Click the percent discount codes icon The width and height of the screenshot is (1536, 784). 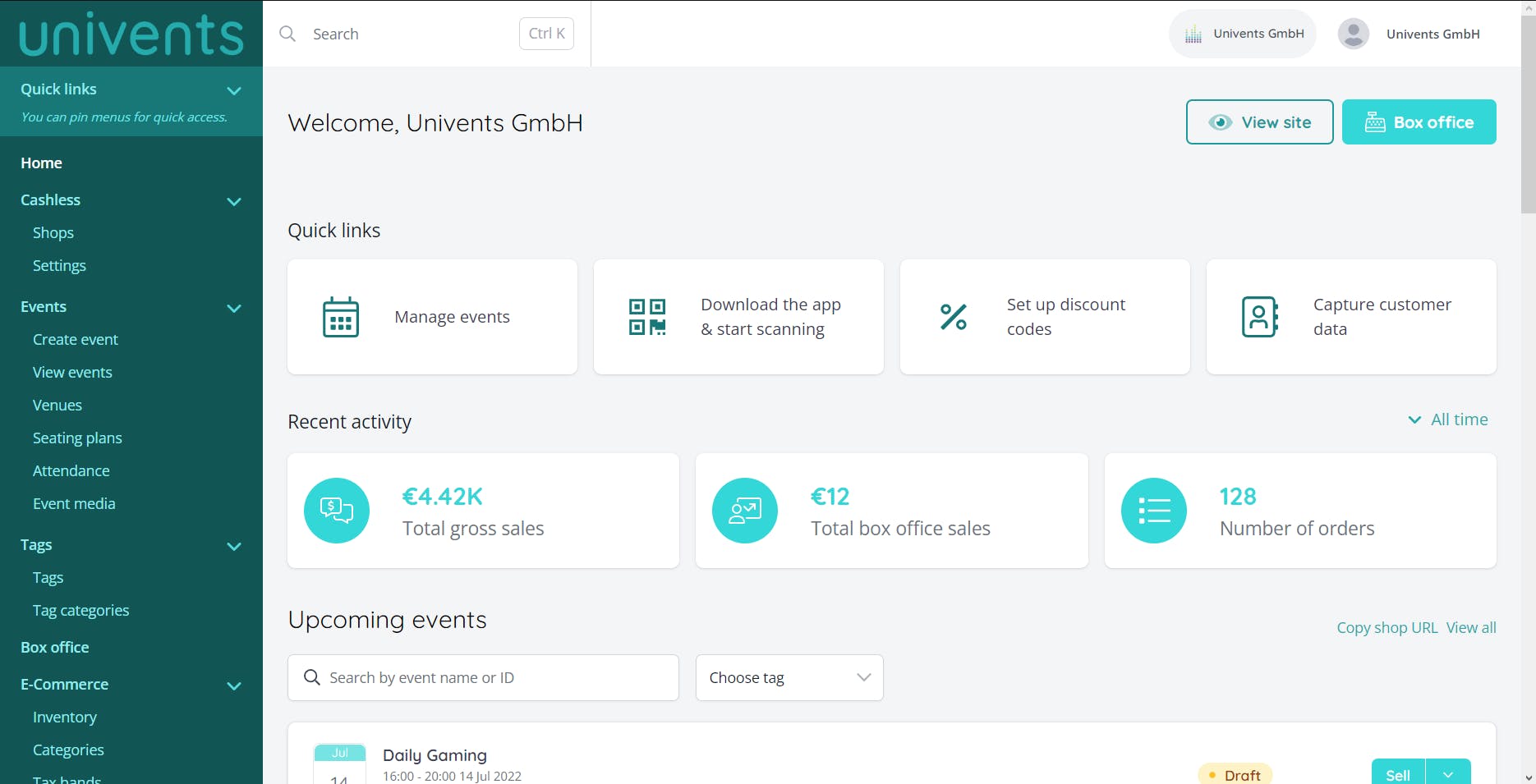point(954,317)
